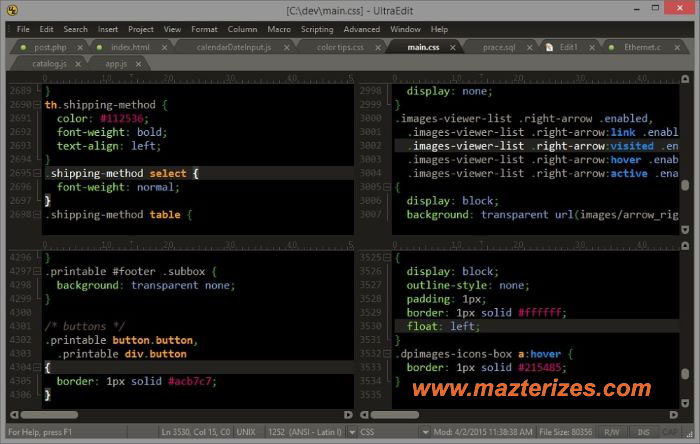Viewport: 700px width, 444px height.
Task: Open the File menu
Action: pyautogui.click(x=23, y=29)
